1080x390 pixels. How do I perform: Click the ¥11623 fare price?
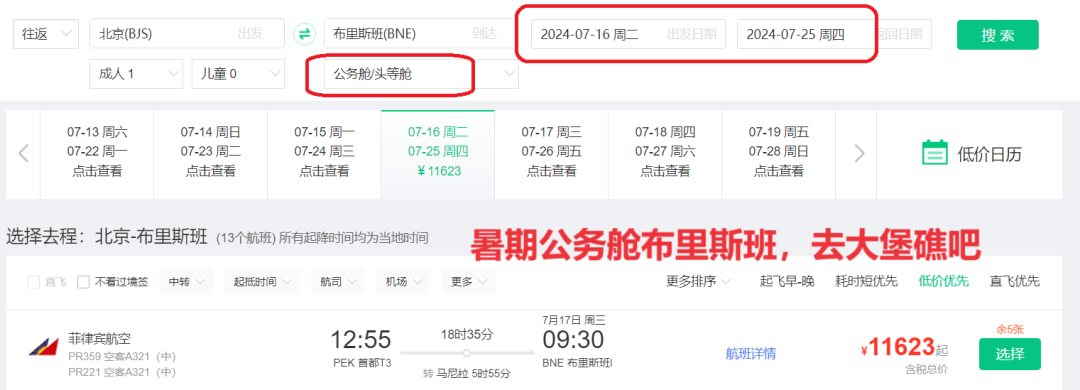(897, 347)
